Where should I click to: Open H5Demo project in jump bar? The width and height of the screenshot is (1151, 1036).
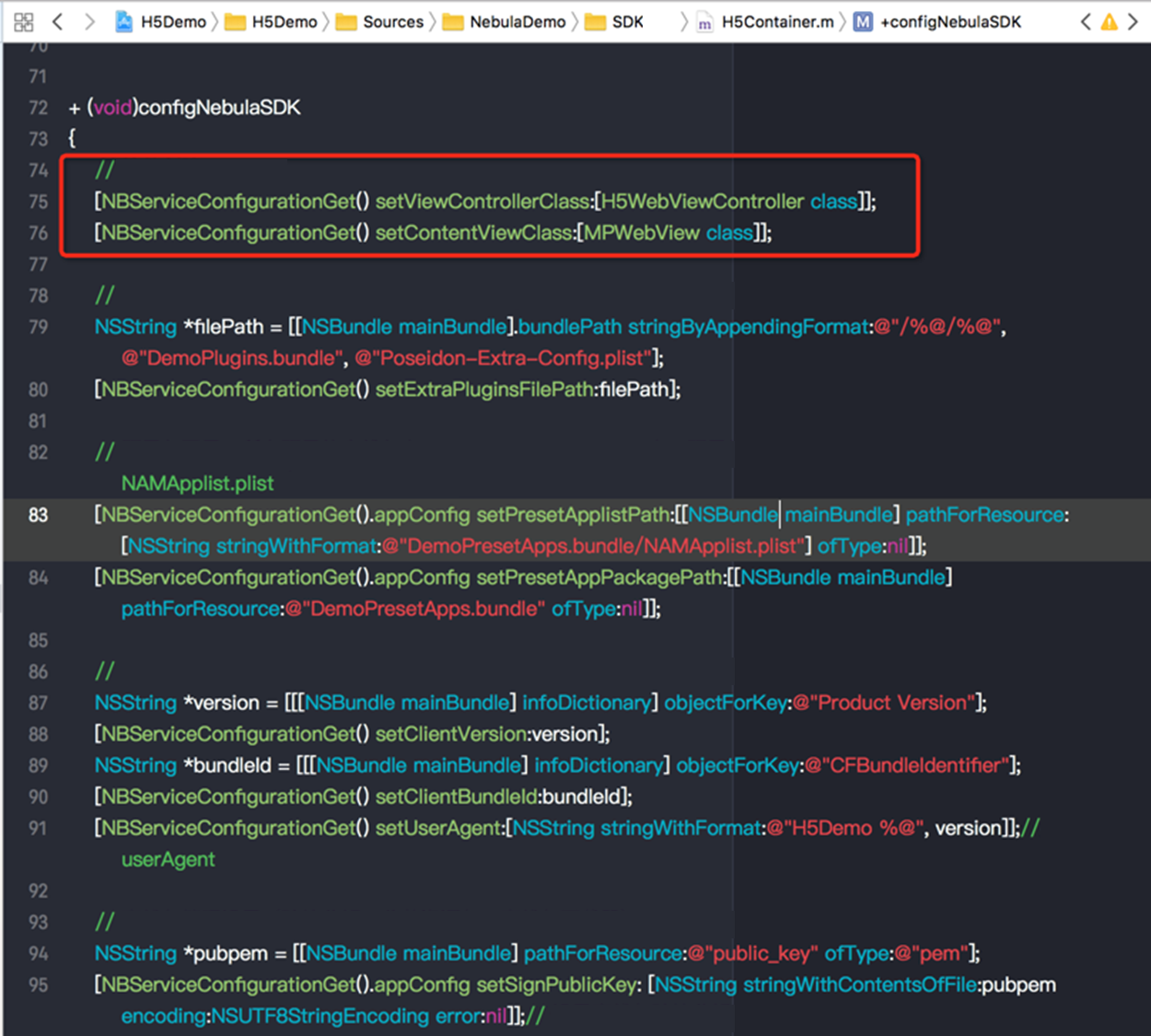pos(161,21)
